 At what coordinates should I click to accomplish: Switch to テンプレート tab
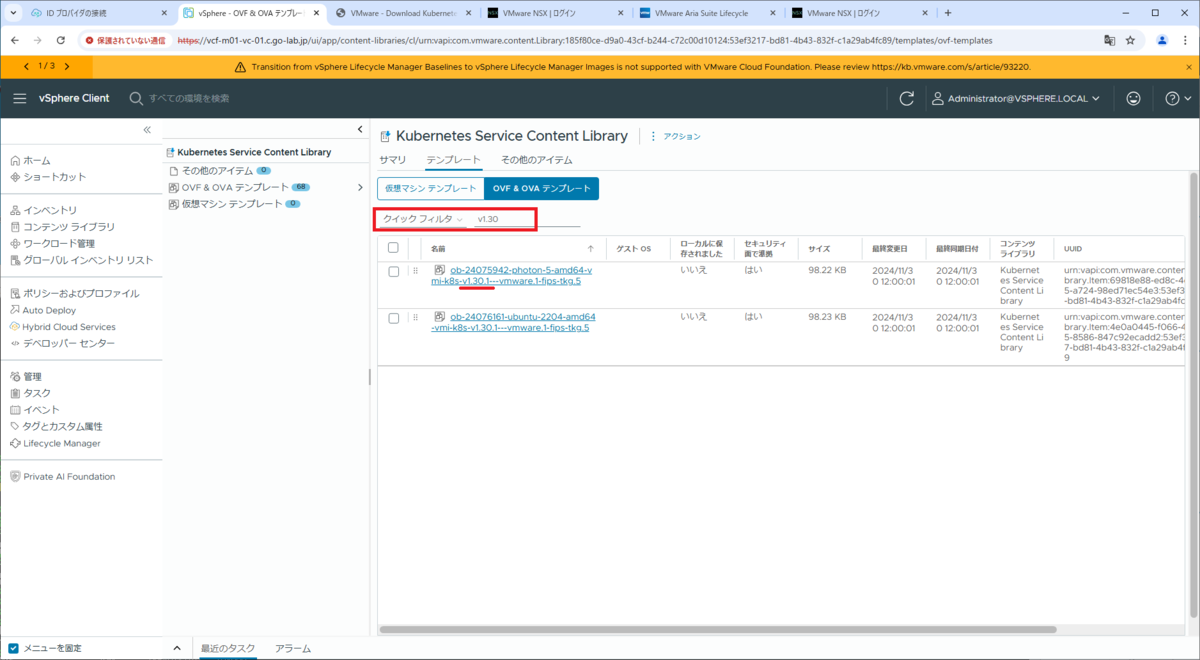454,160
